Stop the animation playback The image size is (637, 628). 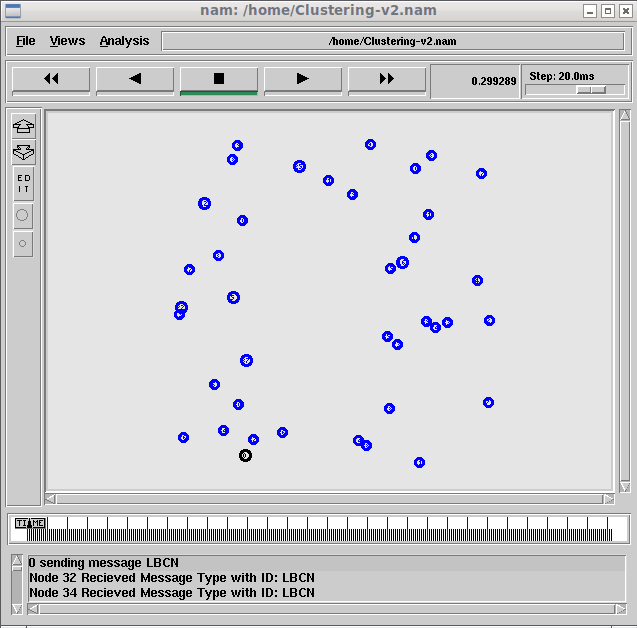pos(219,79)
